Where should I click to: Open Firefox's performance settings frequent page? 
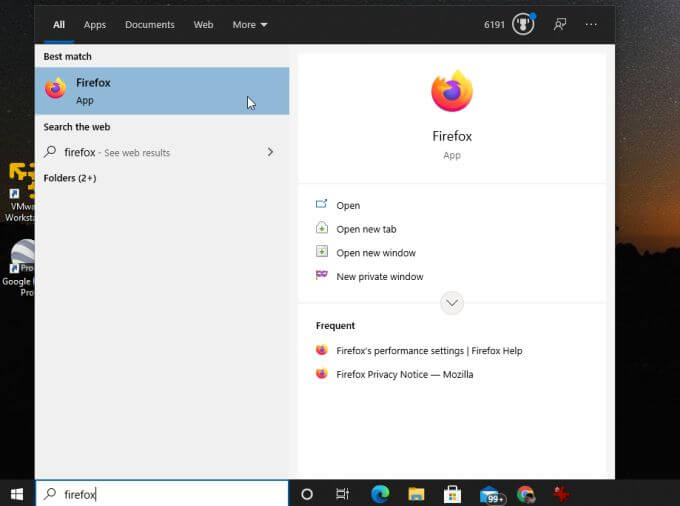point(429,351)
